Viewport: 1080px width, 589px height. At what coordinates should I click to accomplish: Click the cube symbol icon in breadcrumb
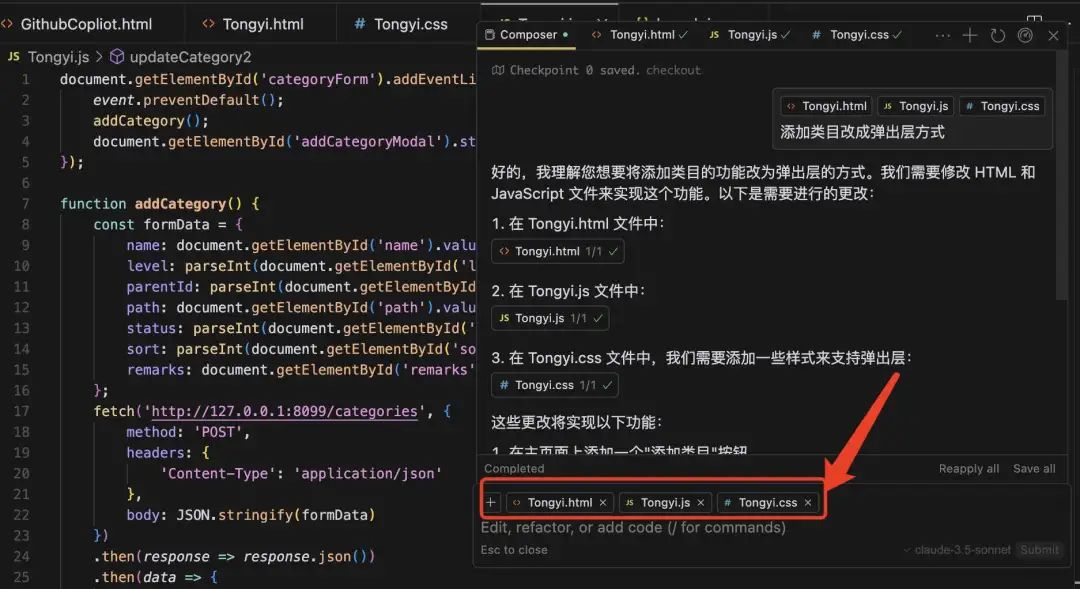[x=117, y=56]
